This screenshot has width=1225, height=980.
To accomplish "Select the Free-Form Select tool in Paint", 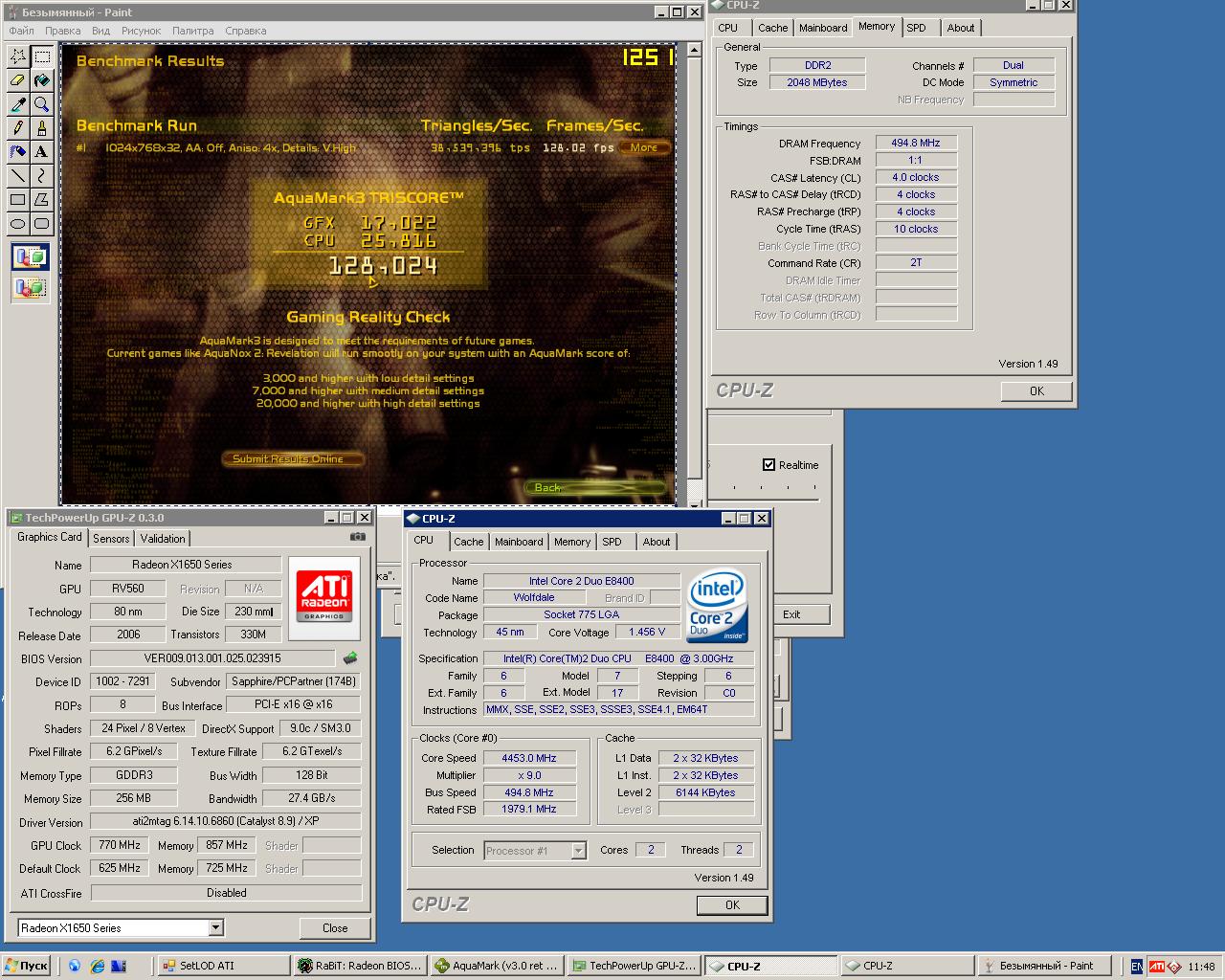I will [x=18, y=56].
